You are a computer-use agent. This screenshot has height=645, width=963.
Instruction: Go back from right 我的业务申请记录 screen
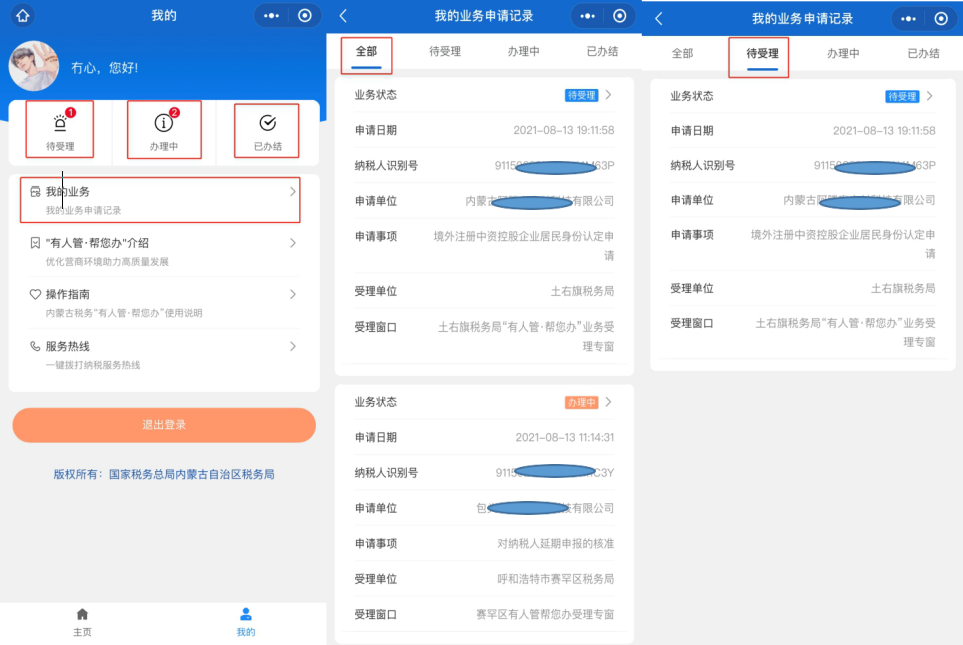pyautogui.click(x=659, y=18)
